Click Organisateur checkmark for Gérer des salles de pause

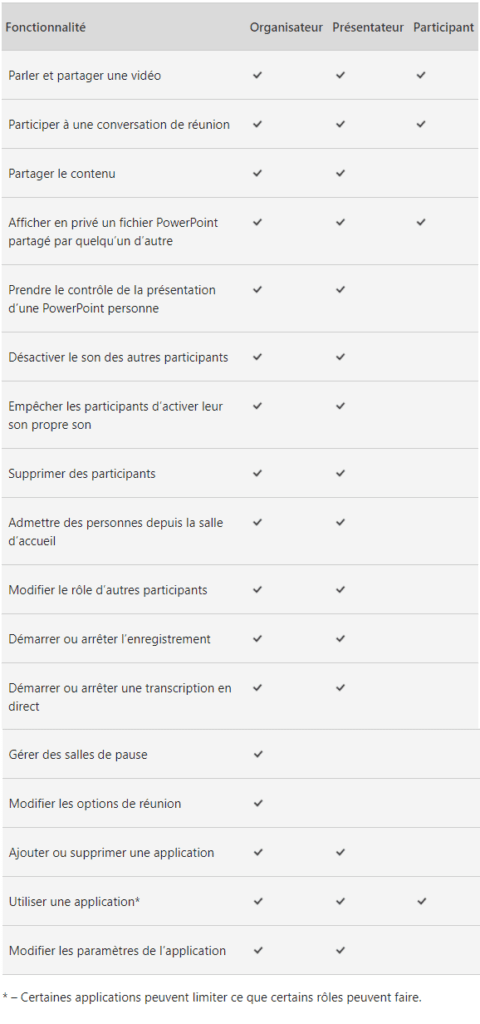pyautogui.click(x=257, y=754)
